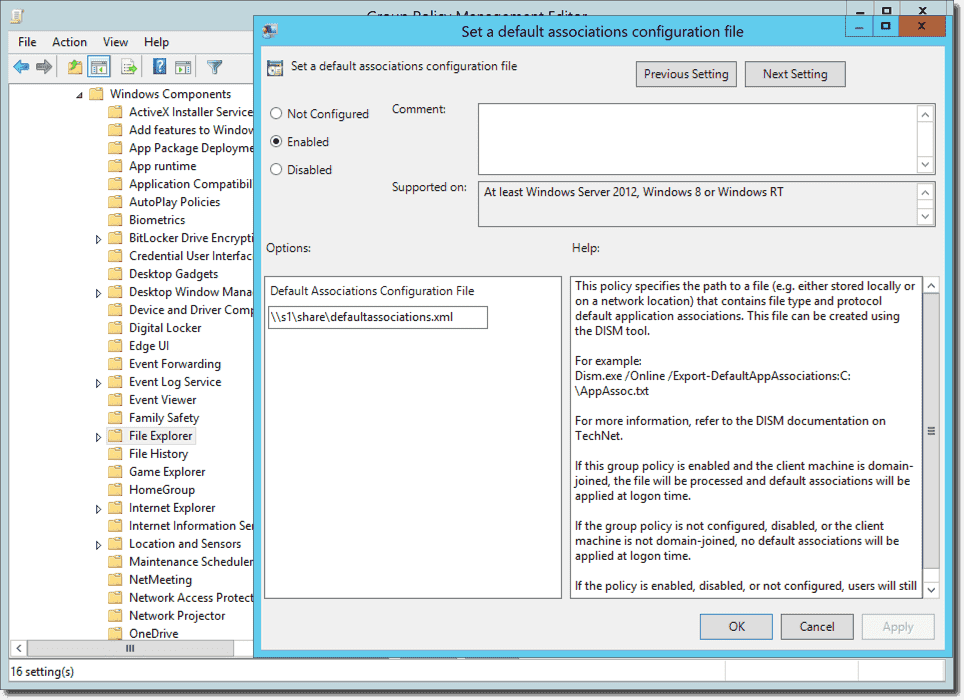The height and width of the screenshot is (700, 964).
Task: Click the Default Associations Configuration File field
Action: (377, 317)
